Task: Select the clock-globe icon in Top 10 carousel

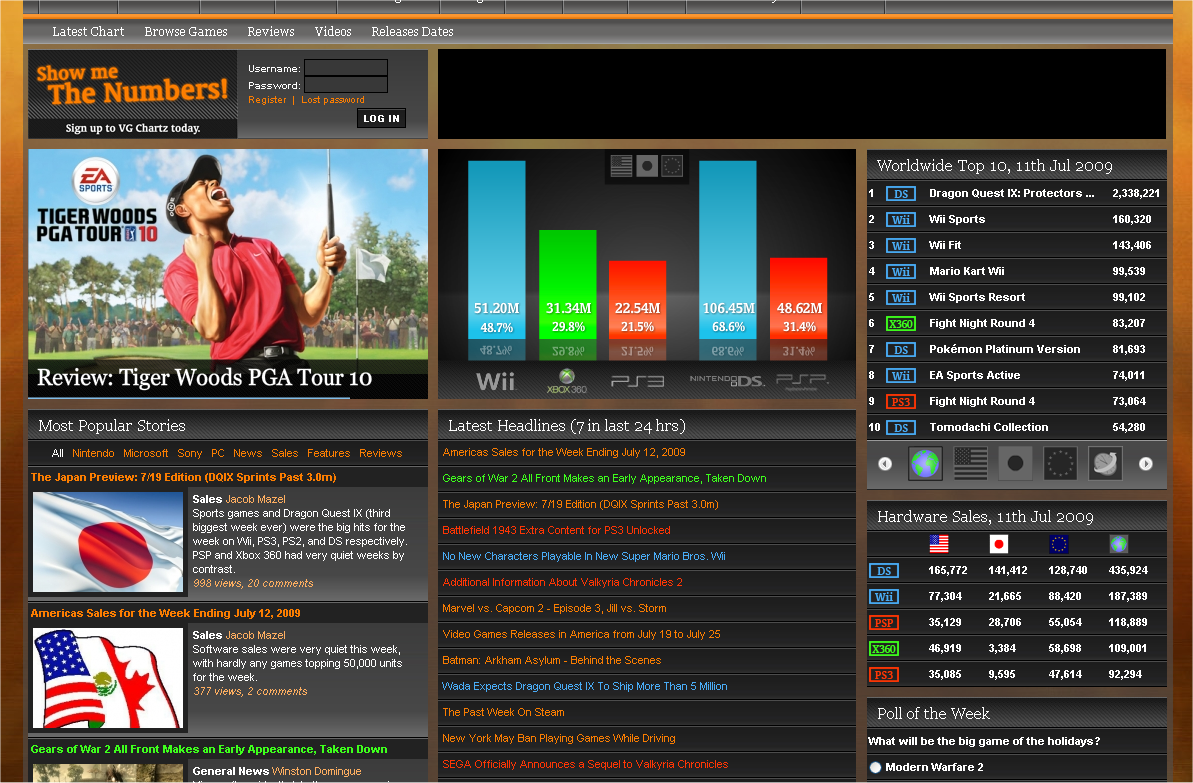Action: tap(1105, 463)
